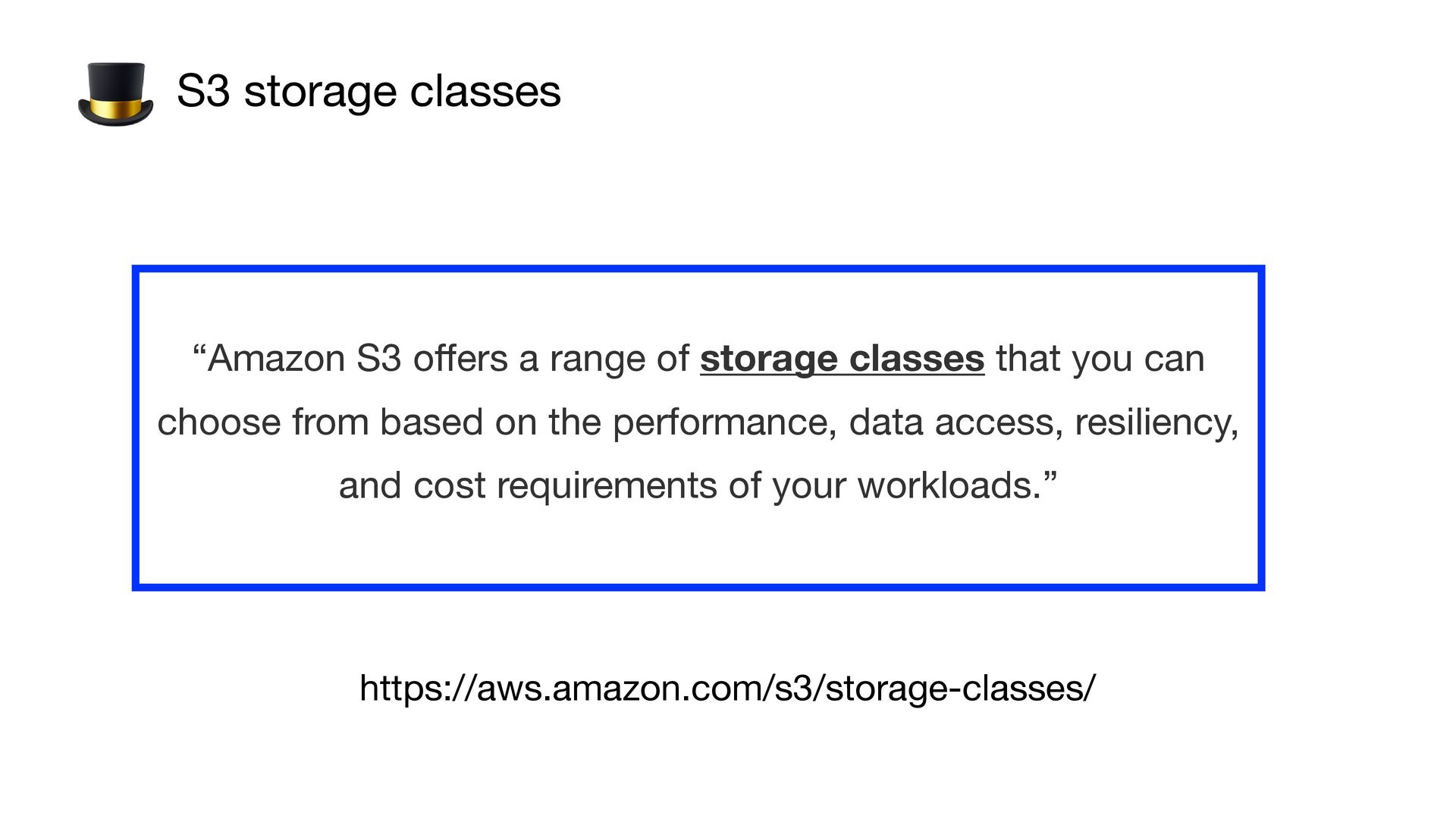Viewport: 1456px width, 819px height.
Task: Click the right edge of the blue border
Action: coord(1260,428)
